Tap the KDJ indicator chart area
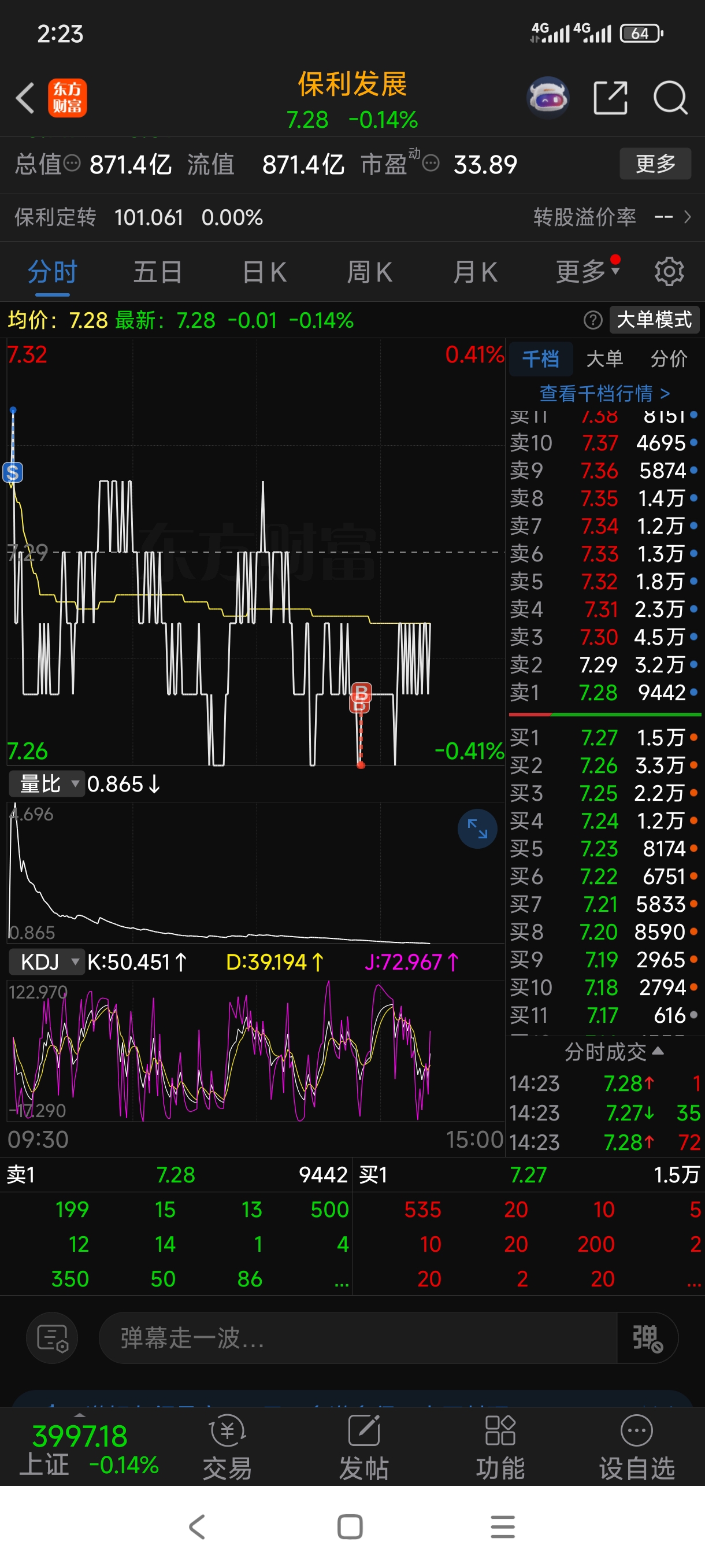The image size is (705, 1568). pyautogui.click(x=255, y=1051)
